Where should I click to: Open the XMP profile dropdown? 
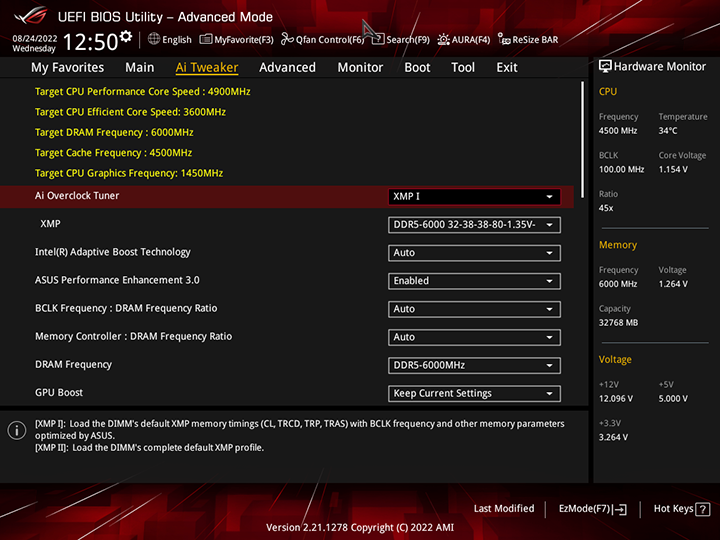click(474, 225)
